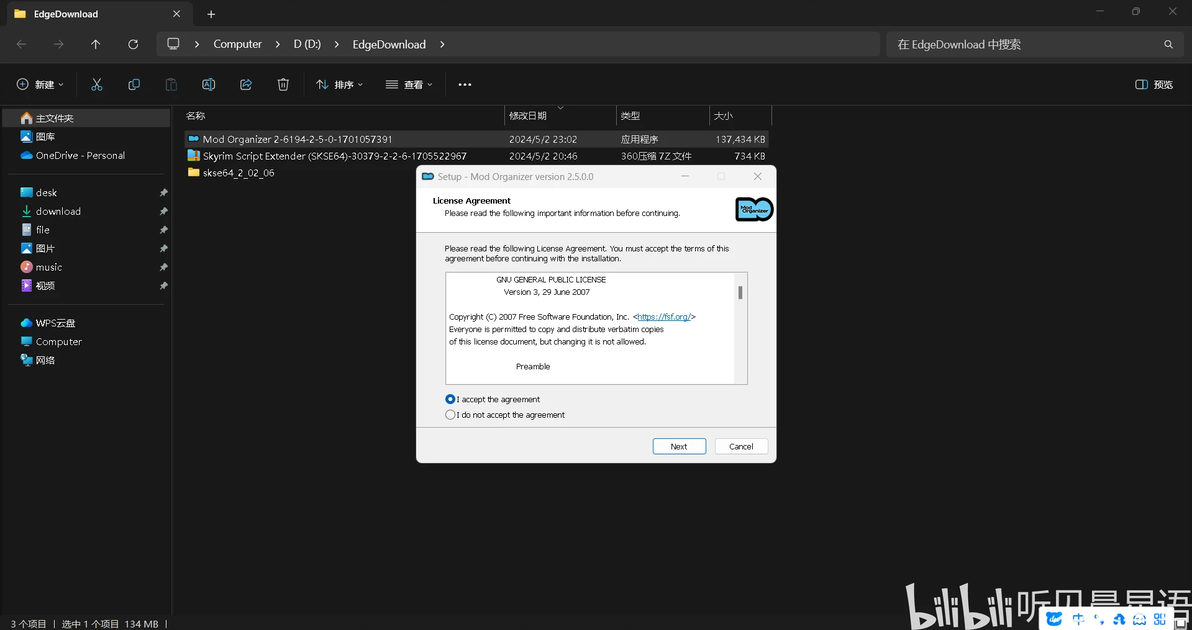Click the 360压缩 7Z 文件 type cell
1192x630 pixels.
click(656, 156)
